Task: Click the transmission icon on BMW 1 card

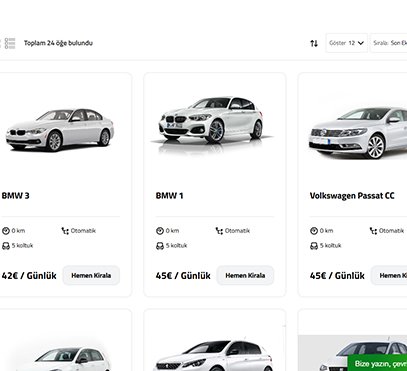Action: pyautogui.click(x=219, y=231)
